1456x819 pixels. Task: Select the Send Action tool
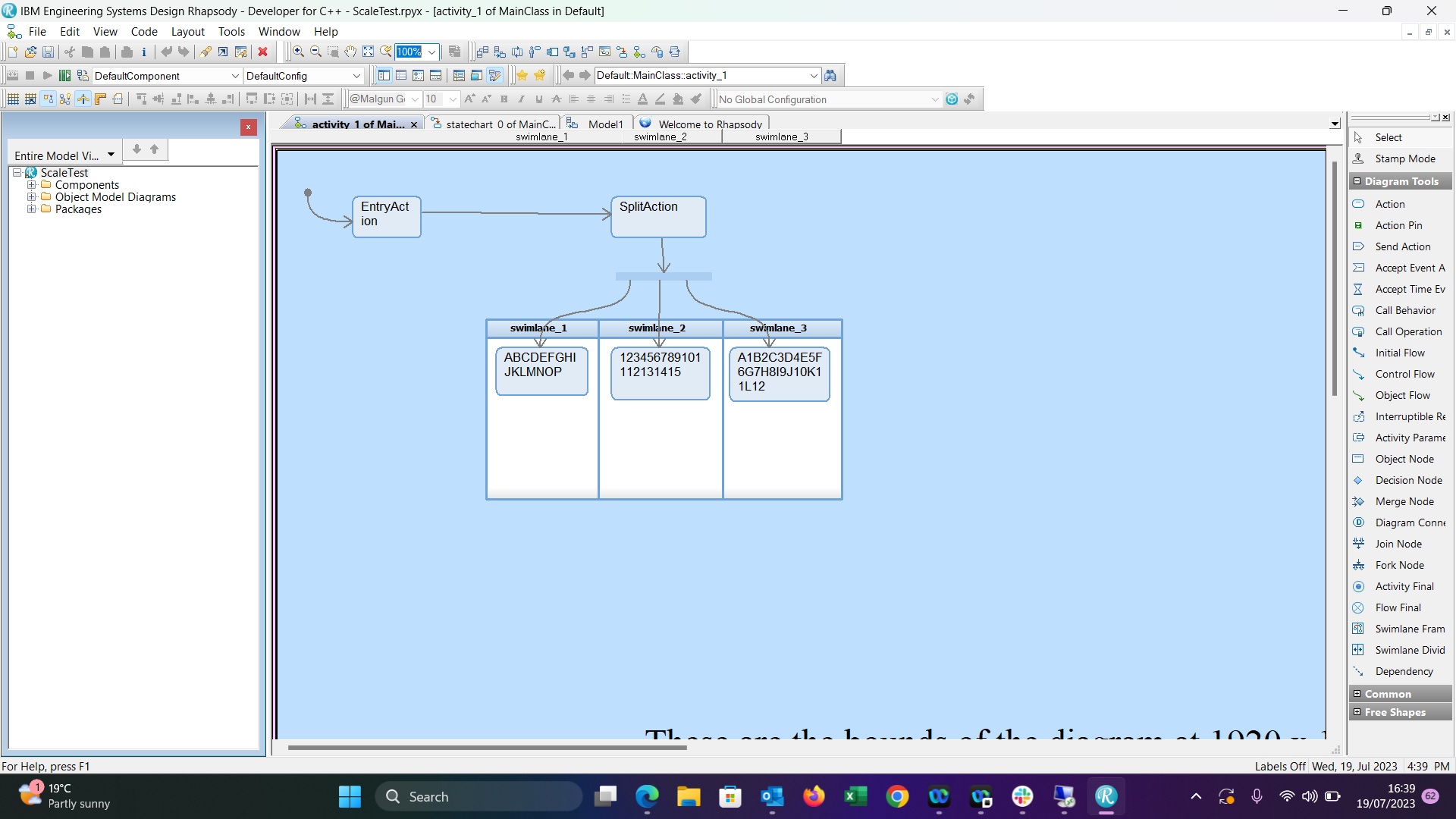click(1402, 246)
